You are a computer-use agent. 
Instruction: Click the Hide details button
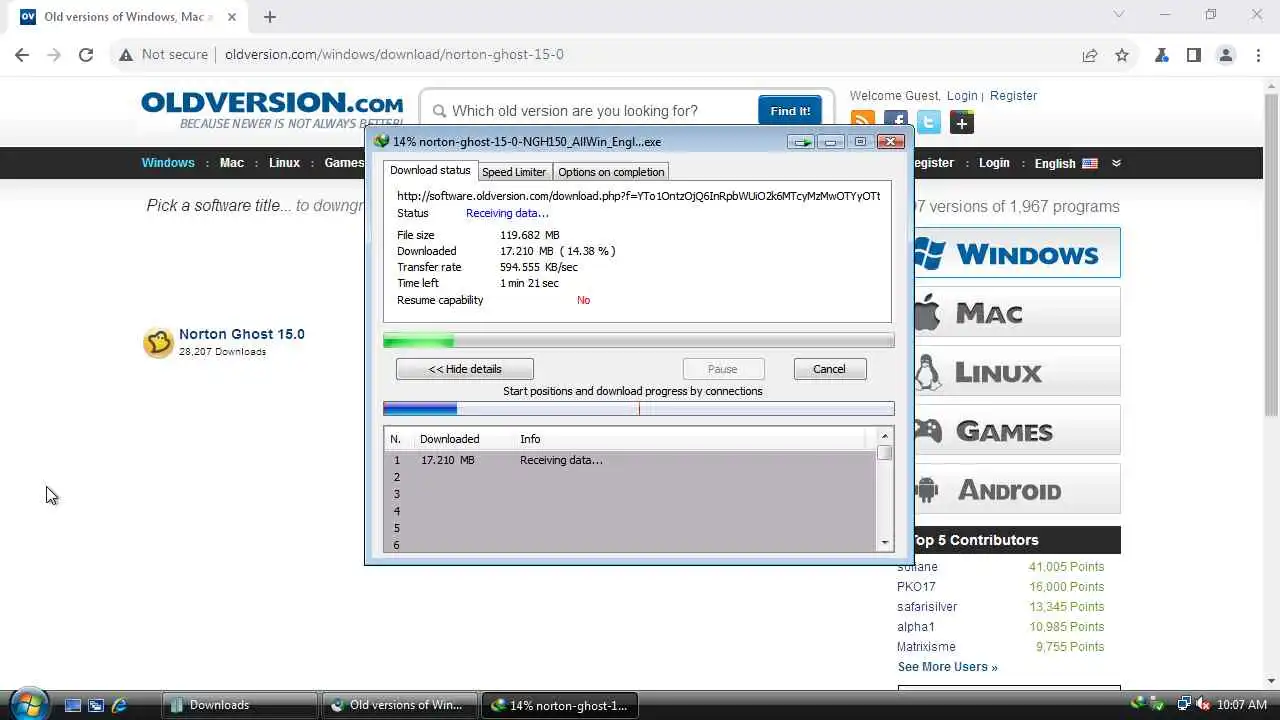click(465, 369)
